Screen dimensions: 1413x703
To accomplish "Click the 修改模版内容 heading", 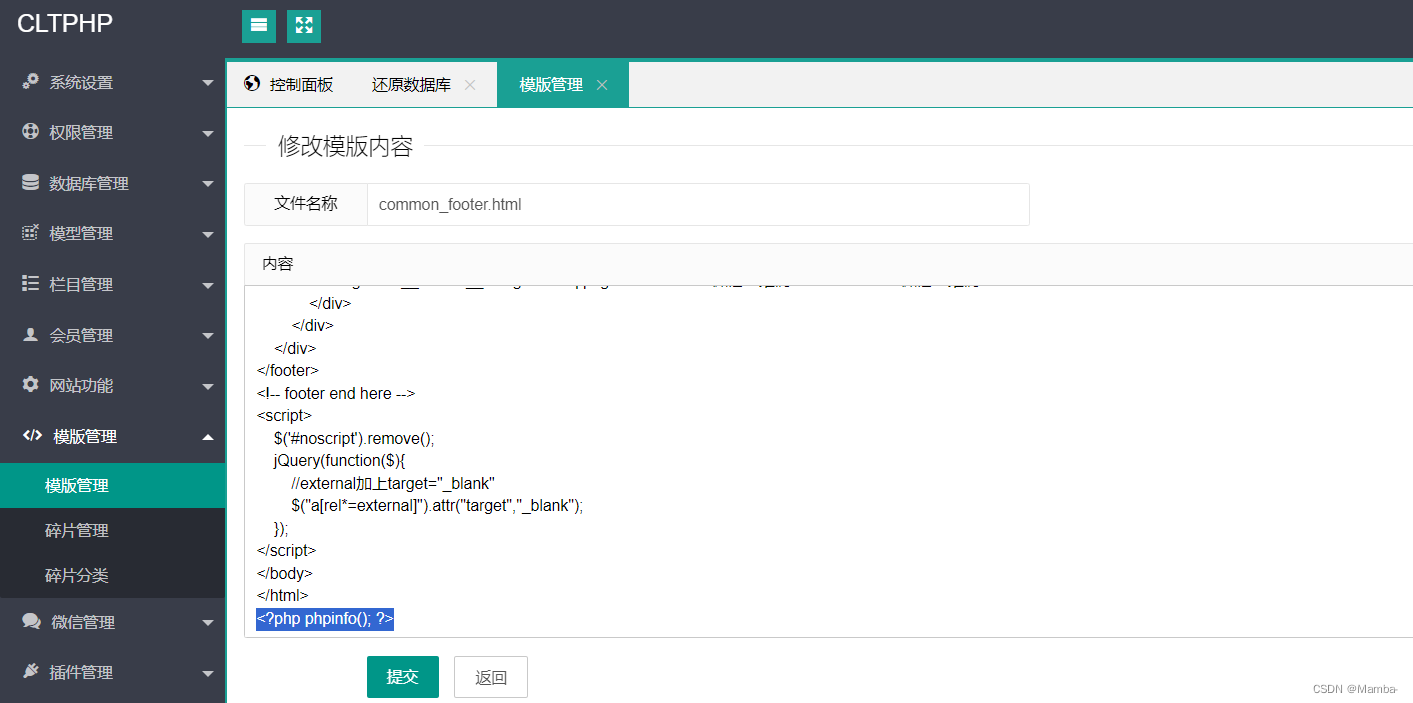I will pyautogui.click(x=345, y=146).
